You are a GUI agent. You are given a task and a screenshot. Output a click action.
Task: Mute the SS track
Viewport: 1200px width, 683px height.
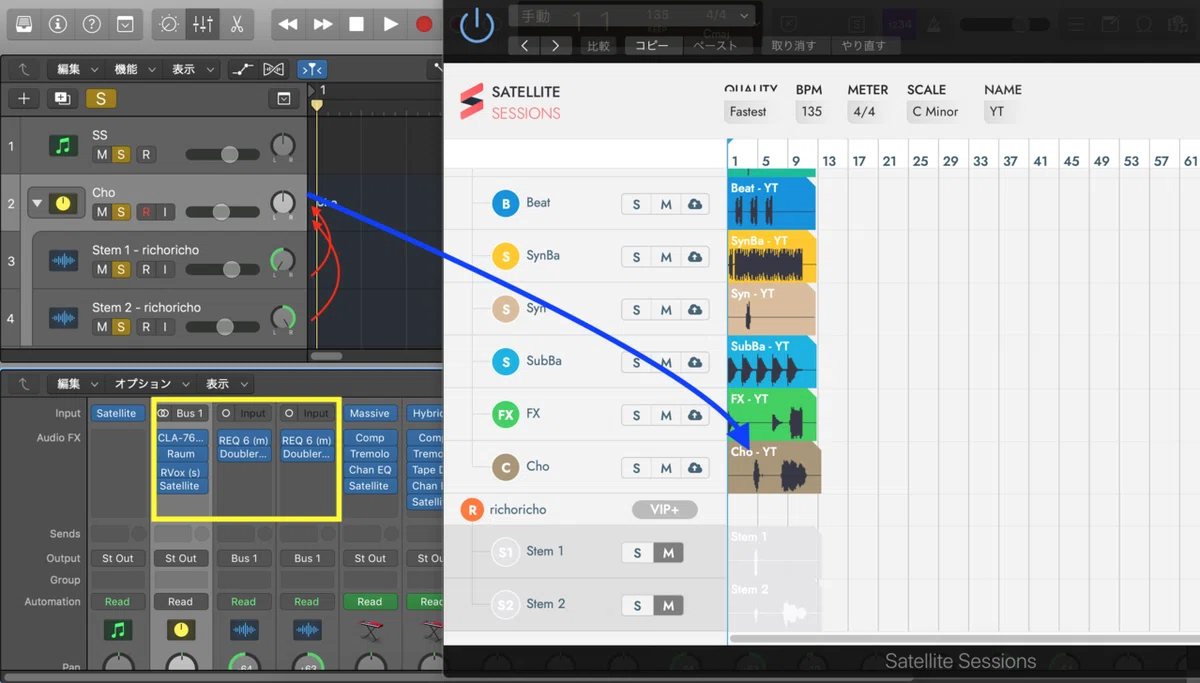tap(101, 154)
